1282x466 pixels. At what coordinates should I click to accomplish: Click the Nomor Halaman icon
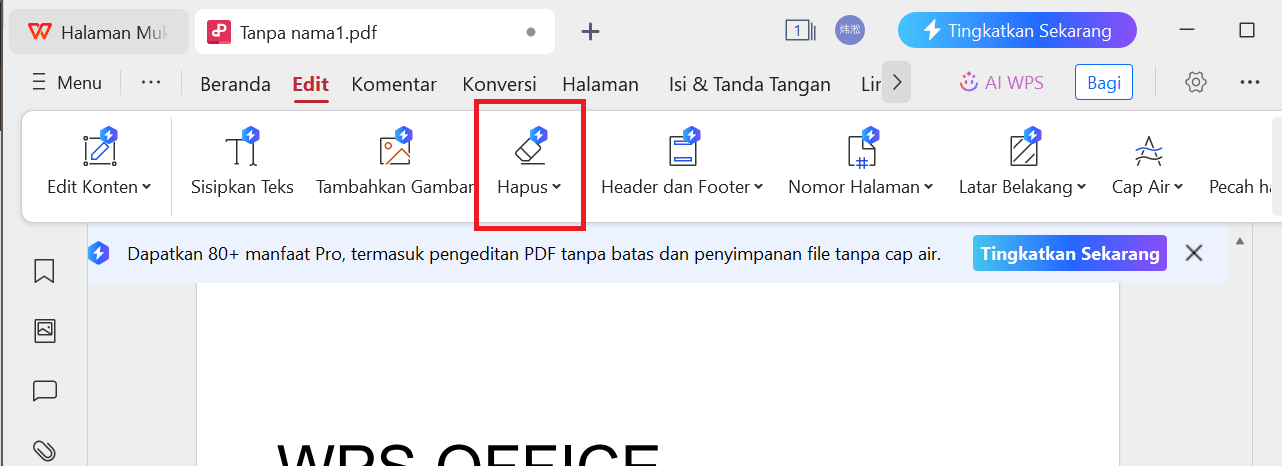click(x=861, y=150)
